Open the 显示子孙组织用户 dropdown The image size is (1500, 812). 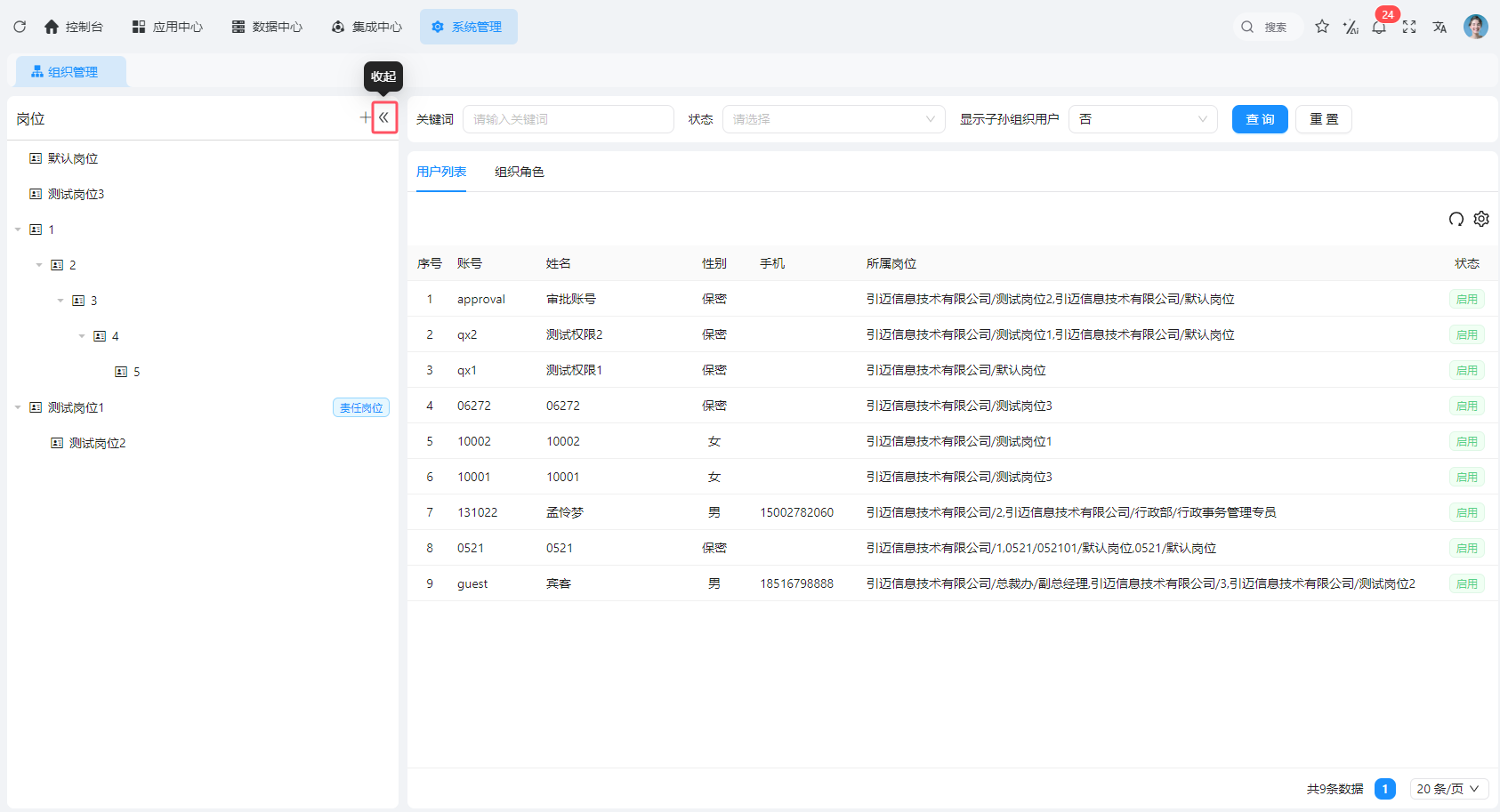(1142, 119)
